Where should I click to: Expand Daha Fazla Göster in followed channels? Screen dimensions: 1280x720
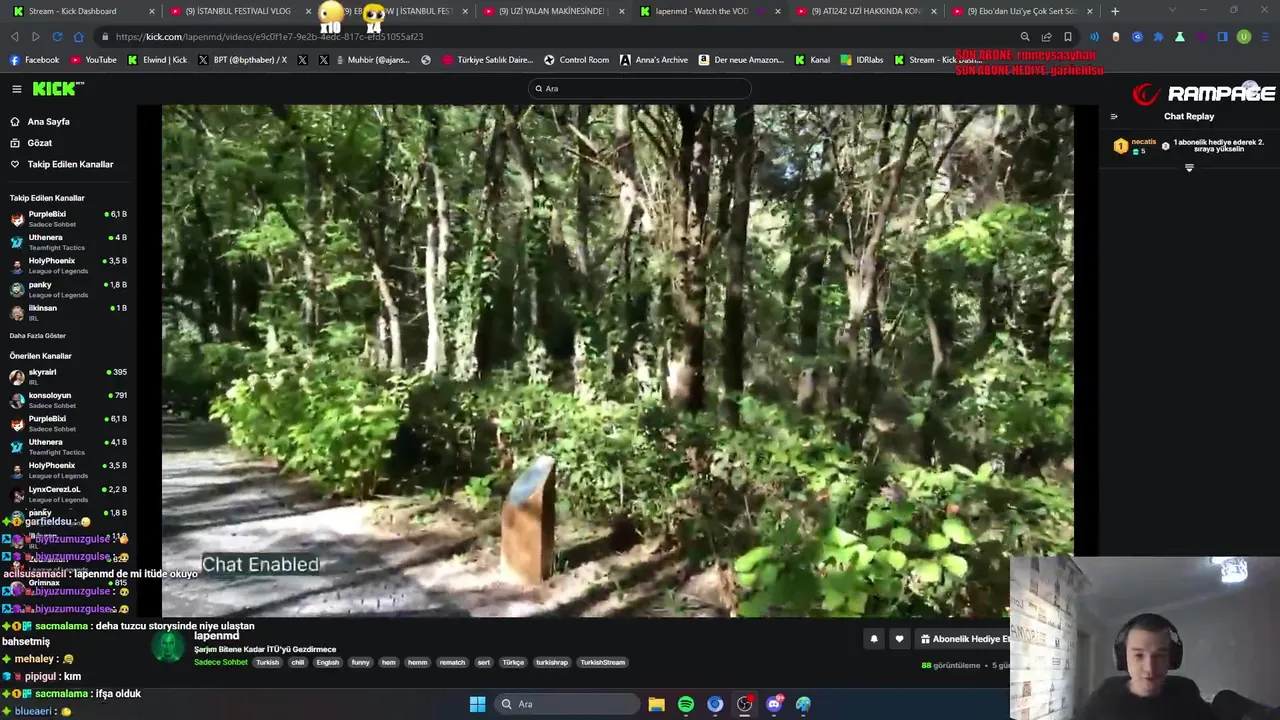38,336
